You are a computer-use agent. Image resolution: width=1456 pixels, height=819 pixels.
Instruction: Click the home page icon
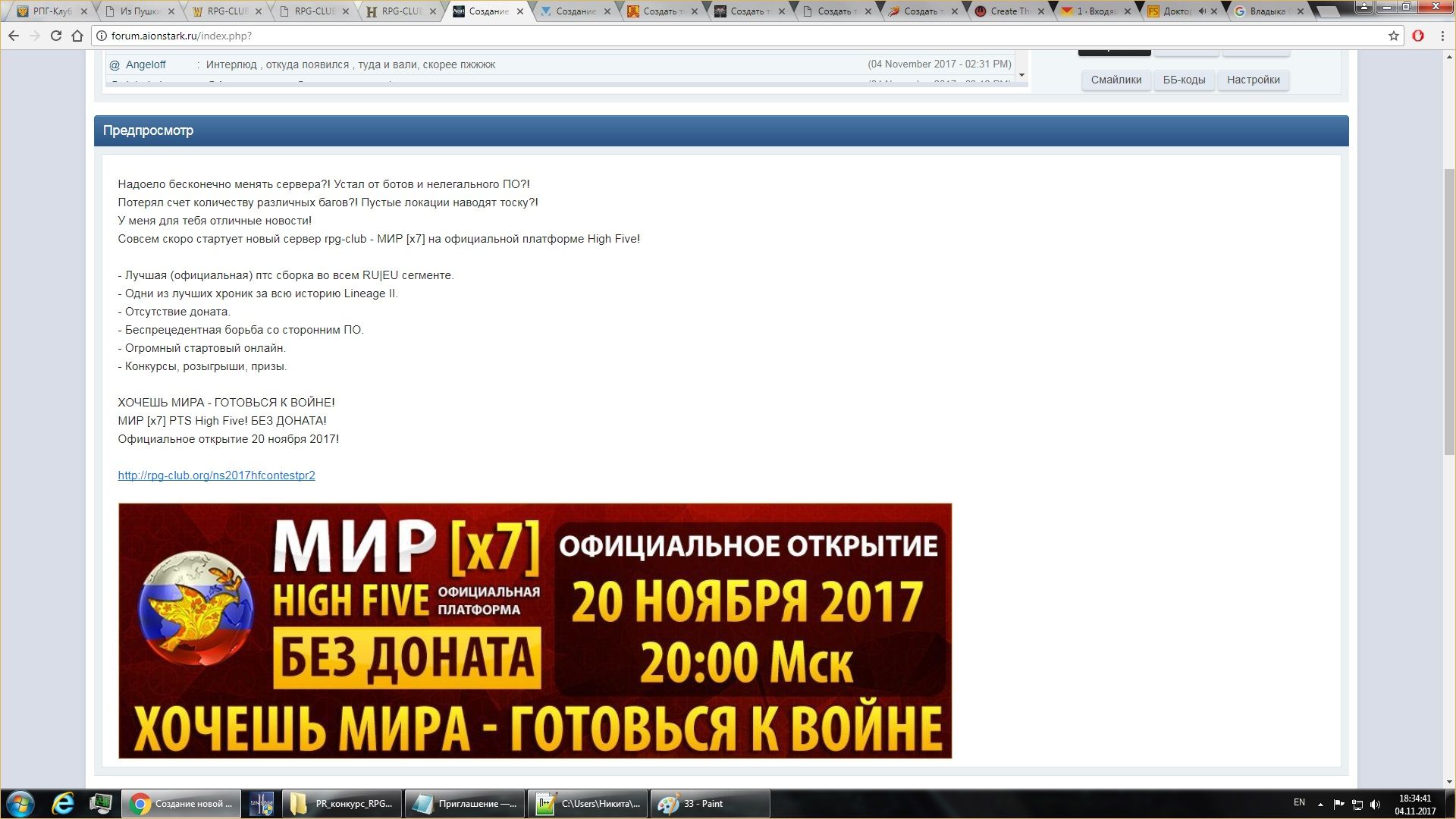pos(77,36)
